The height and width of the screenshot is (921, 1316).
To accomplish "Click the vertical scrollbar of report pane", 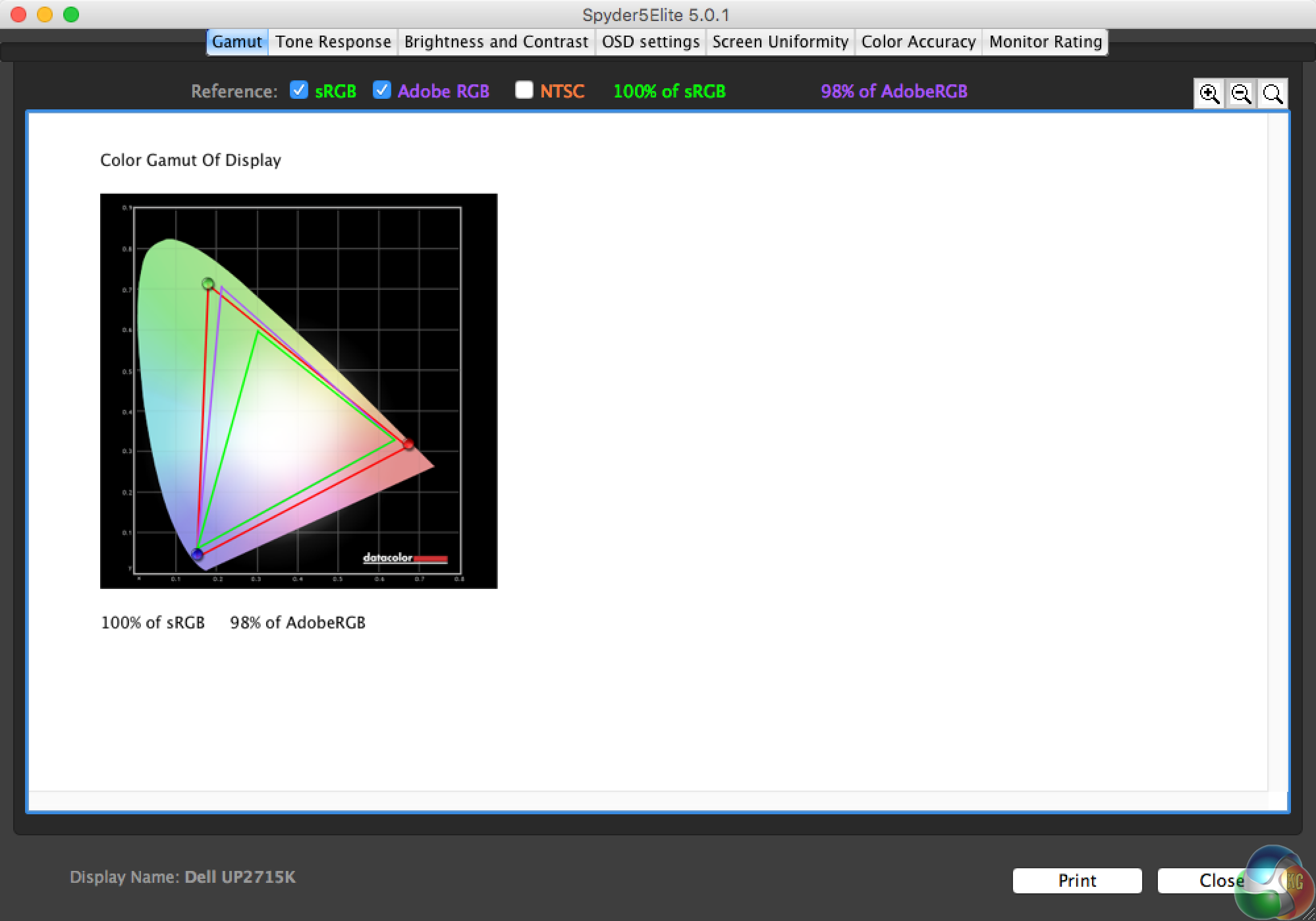I will pos(1277,453).
